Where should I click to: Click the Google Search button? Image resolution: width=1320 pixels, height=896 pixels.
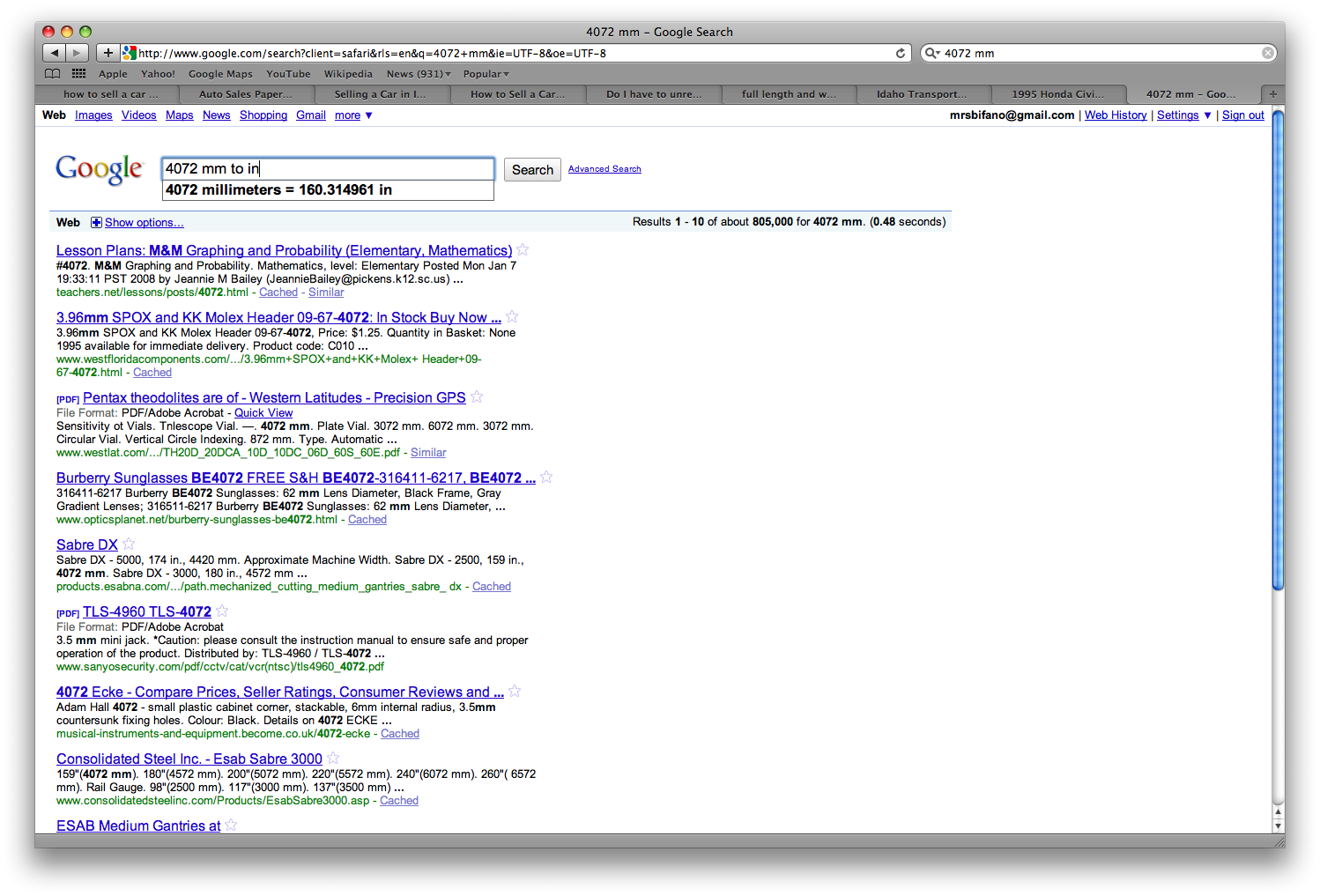532,170
